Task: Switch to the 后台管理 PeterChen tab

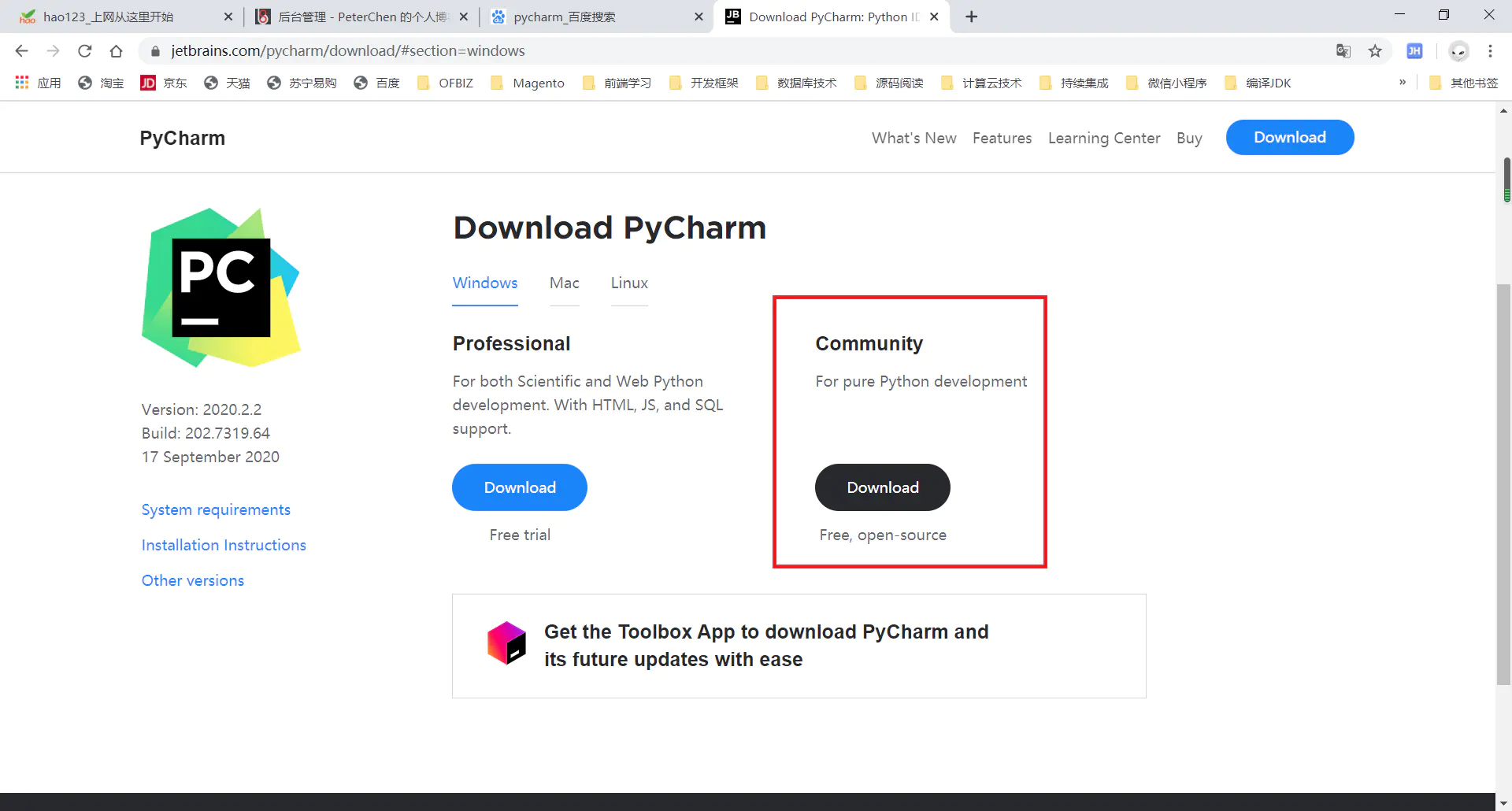Action: pyautogui.click(x=361, y=17)
